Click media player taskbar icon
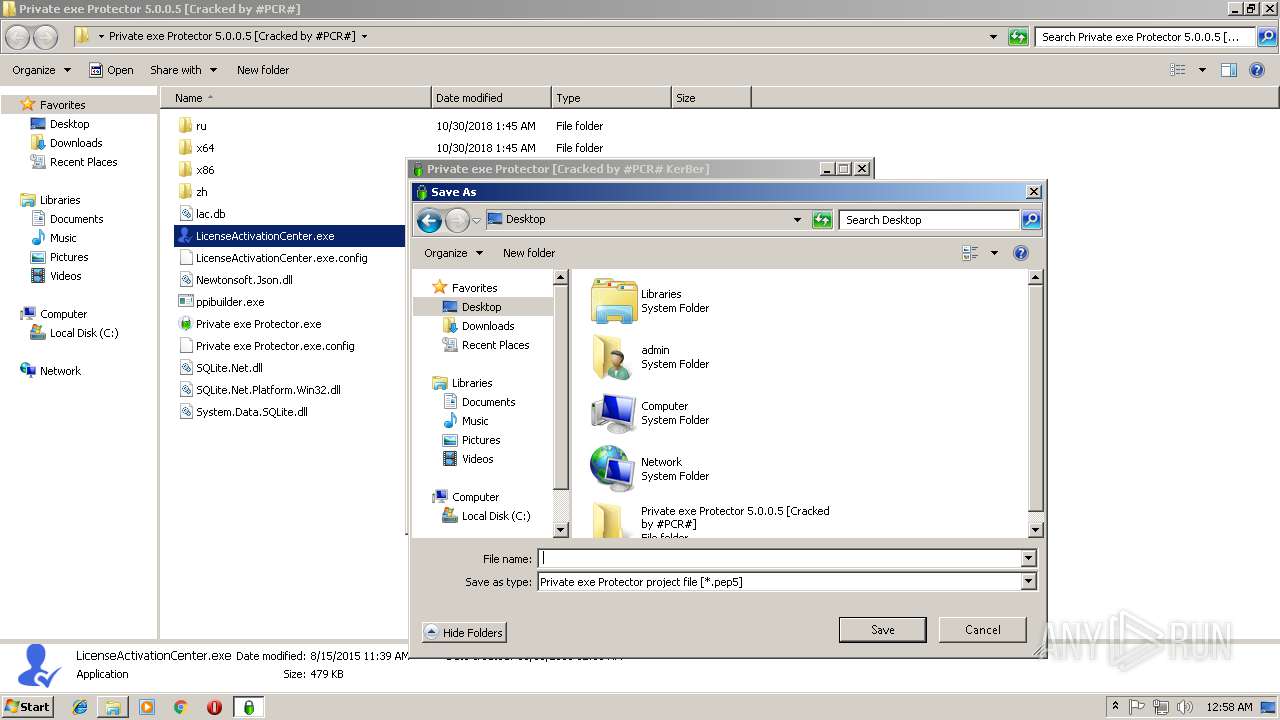The image size is (1280, 720). [x=147, y=707]
